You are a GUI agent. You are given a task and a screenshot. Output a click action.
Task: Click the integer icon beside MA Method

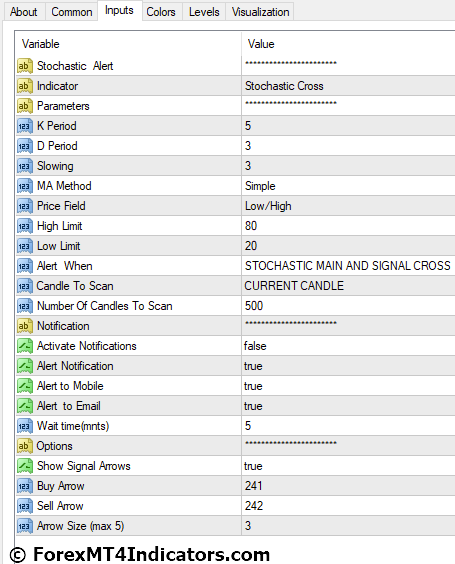point(25,186)
